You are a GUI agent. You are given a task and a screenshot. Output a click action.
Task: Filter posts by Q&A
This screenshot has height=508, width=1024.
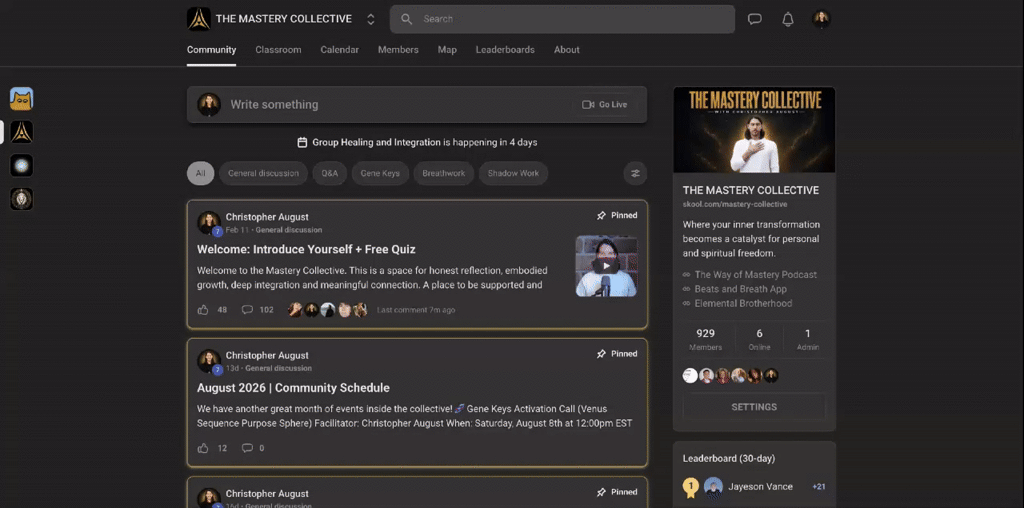click(330, 173)
